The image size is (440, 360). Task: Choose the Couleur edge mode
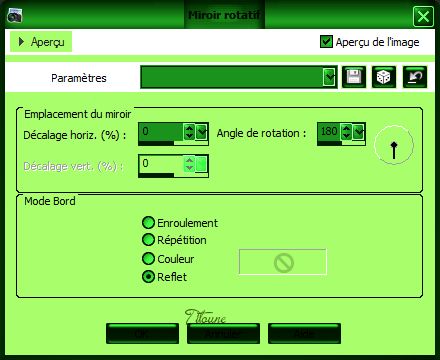[148, 258]
